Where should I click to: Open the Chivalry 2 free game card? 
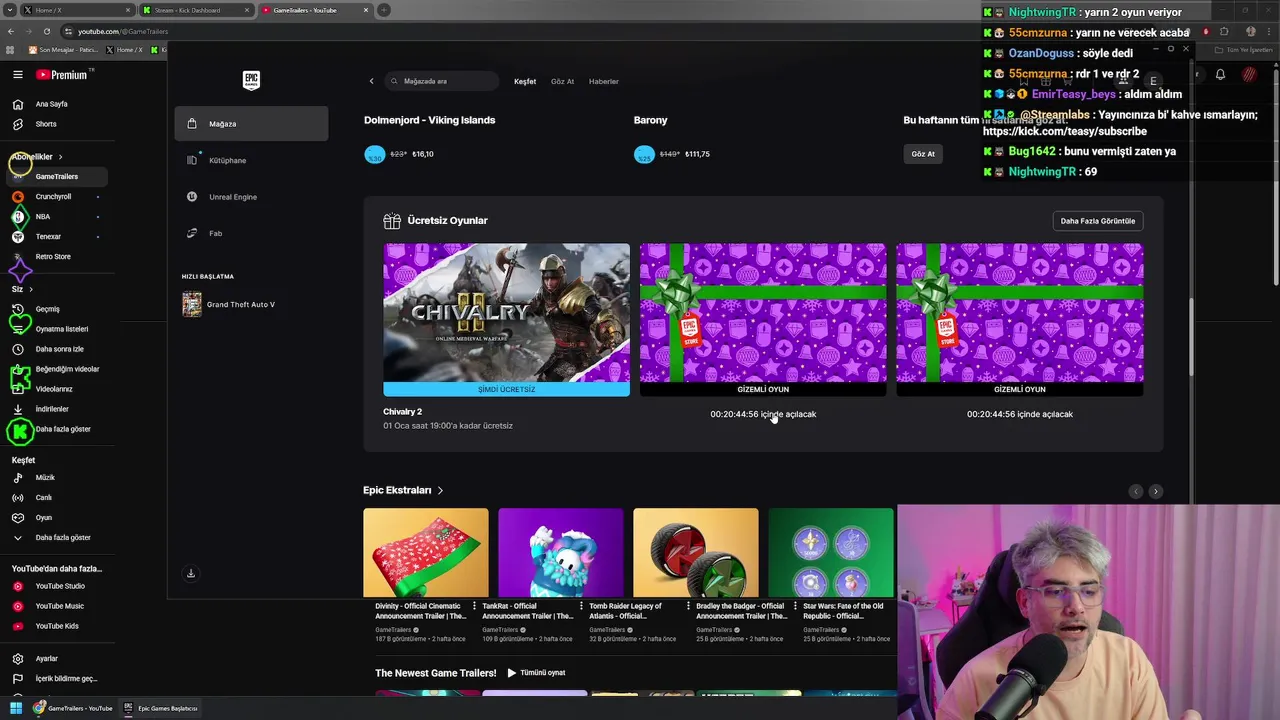coord(506,320)
